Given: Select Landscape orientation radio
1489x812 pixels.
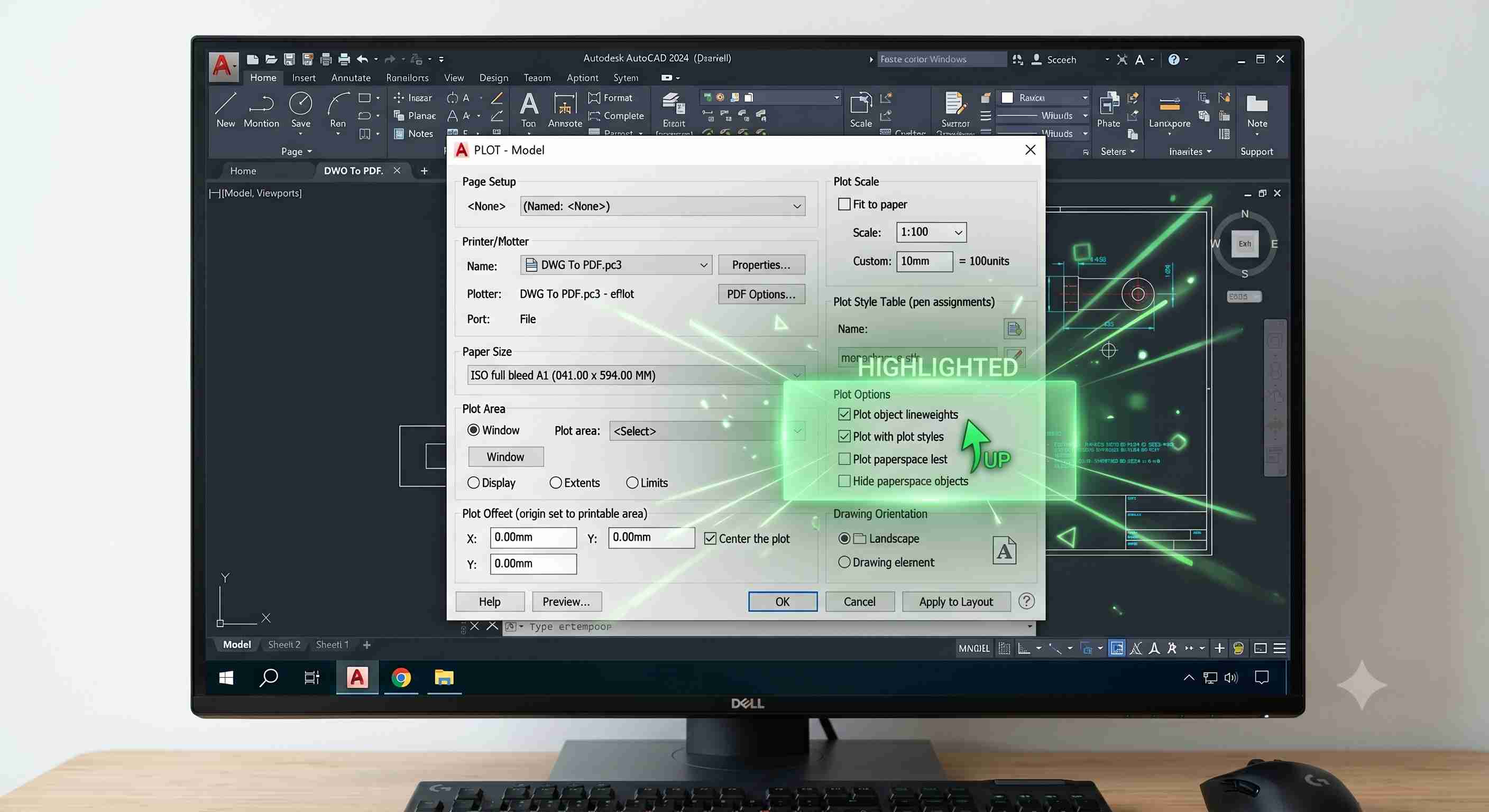Looking at the screenshot, I should pos(844,538).
